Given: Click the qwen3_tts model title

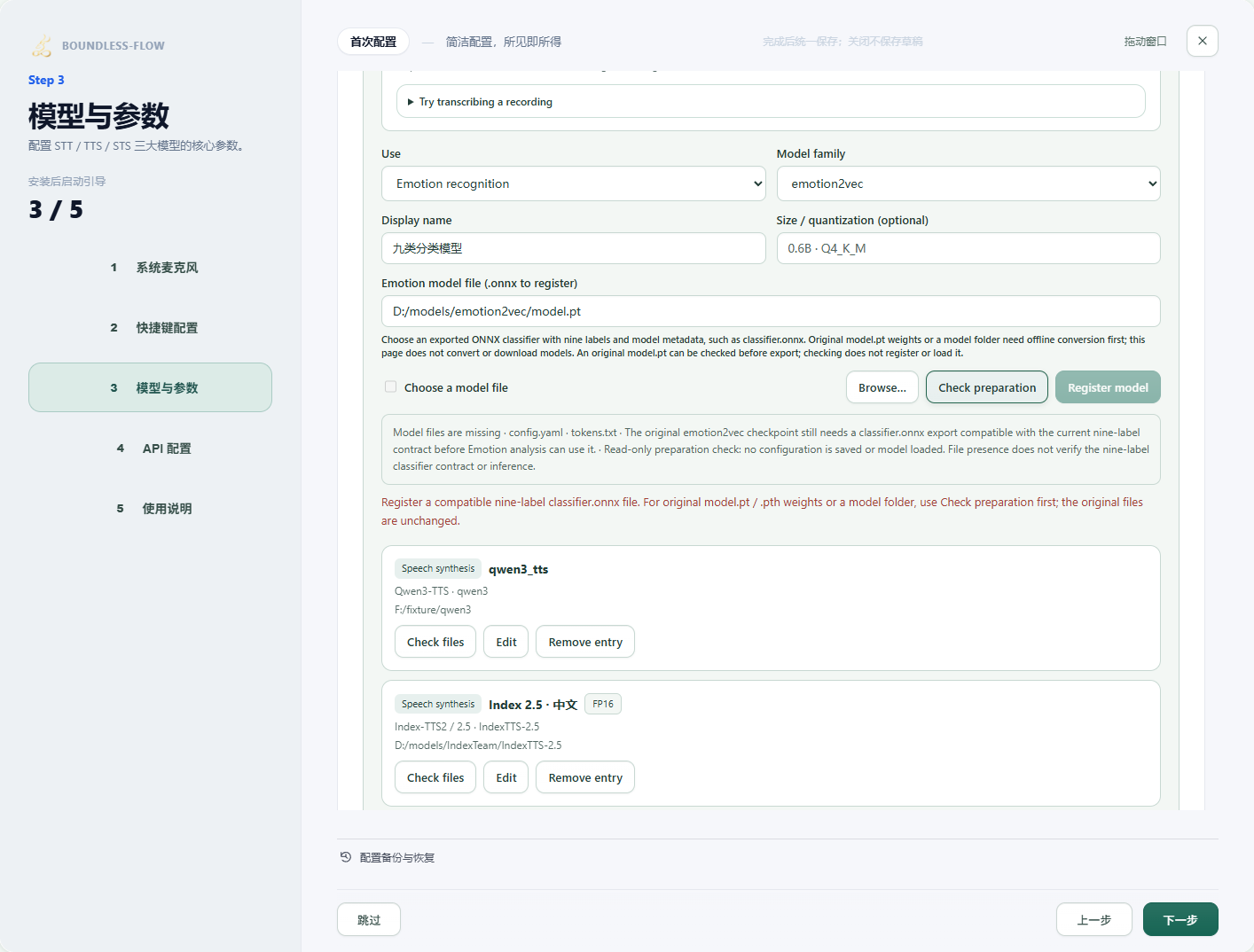Looking at the screenshot, I should 519,569.
